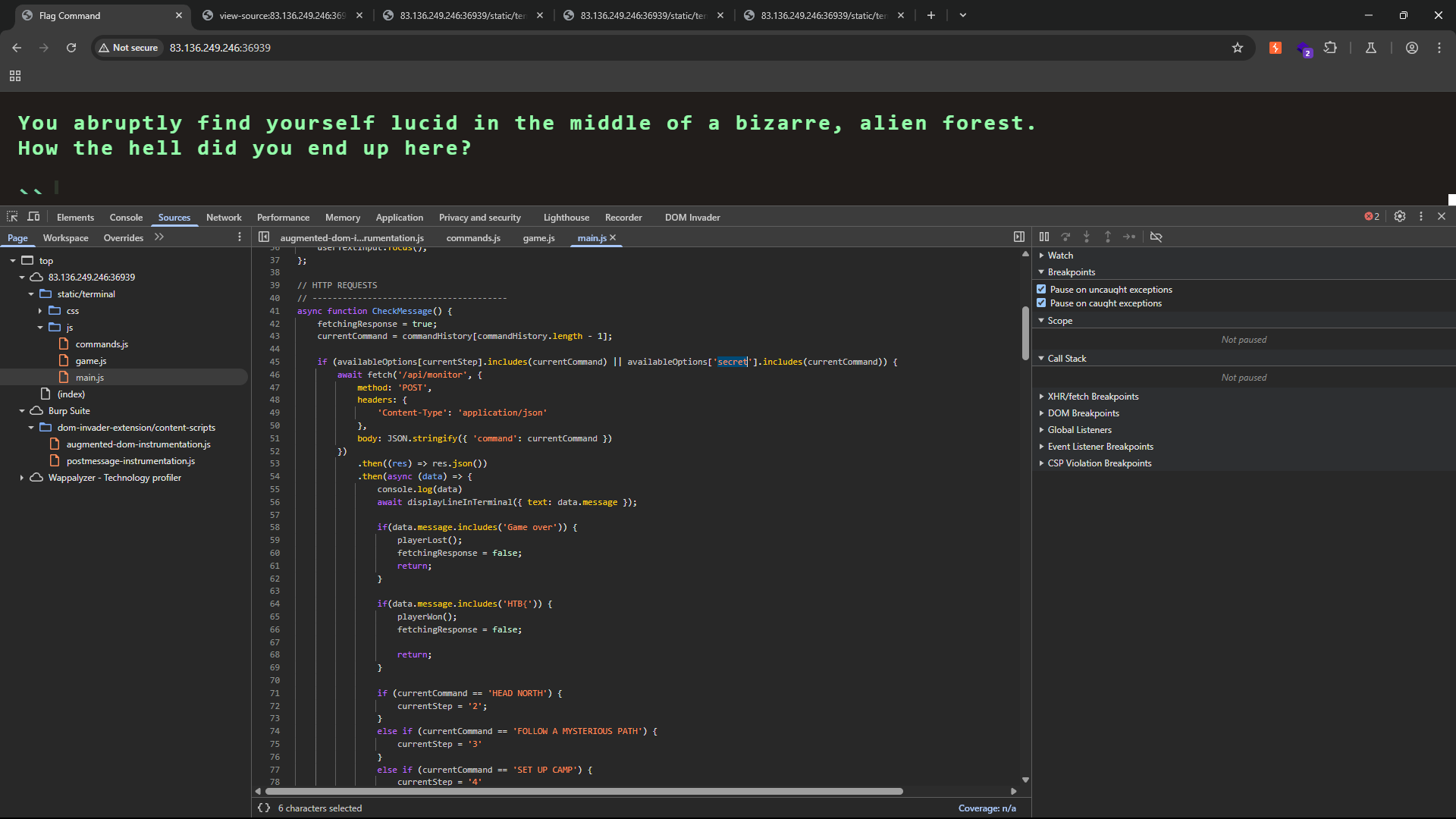
Task: Switch to the Console tab
Action: coord(126,218)
